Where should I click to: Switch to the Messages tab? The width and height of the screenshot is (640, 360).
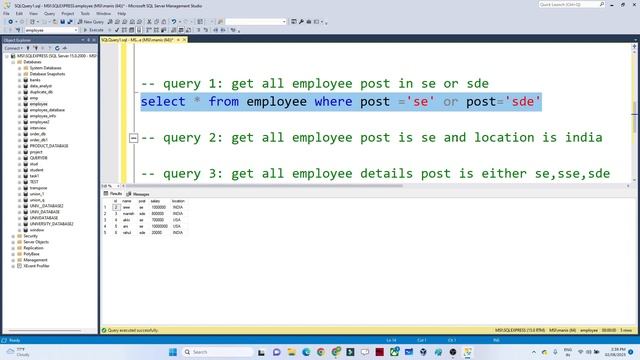138,194
